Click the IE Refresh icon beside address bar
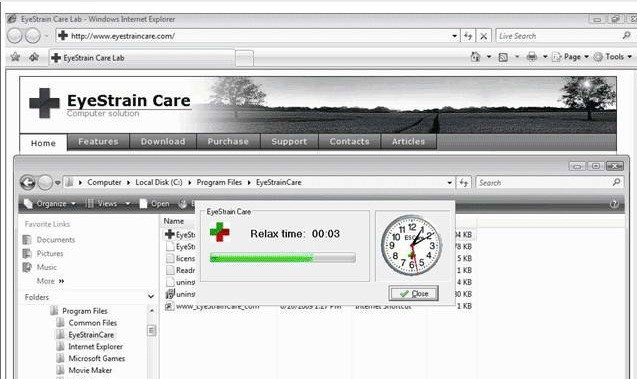Screen dimensions: 637x379 (x=468, y=36)
